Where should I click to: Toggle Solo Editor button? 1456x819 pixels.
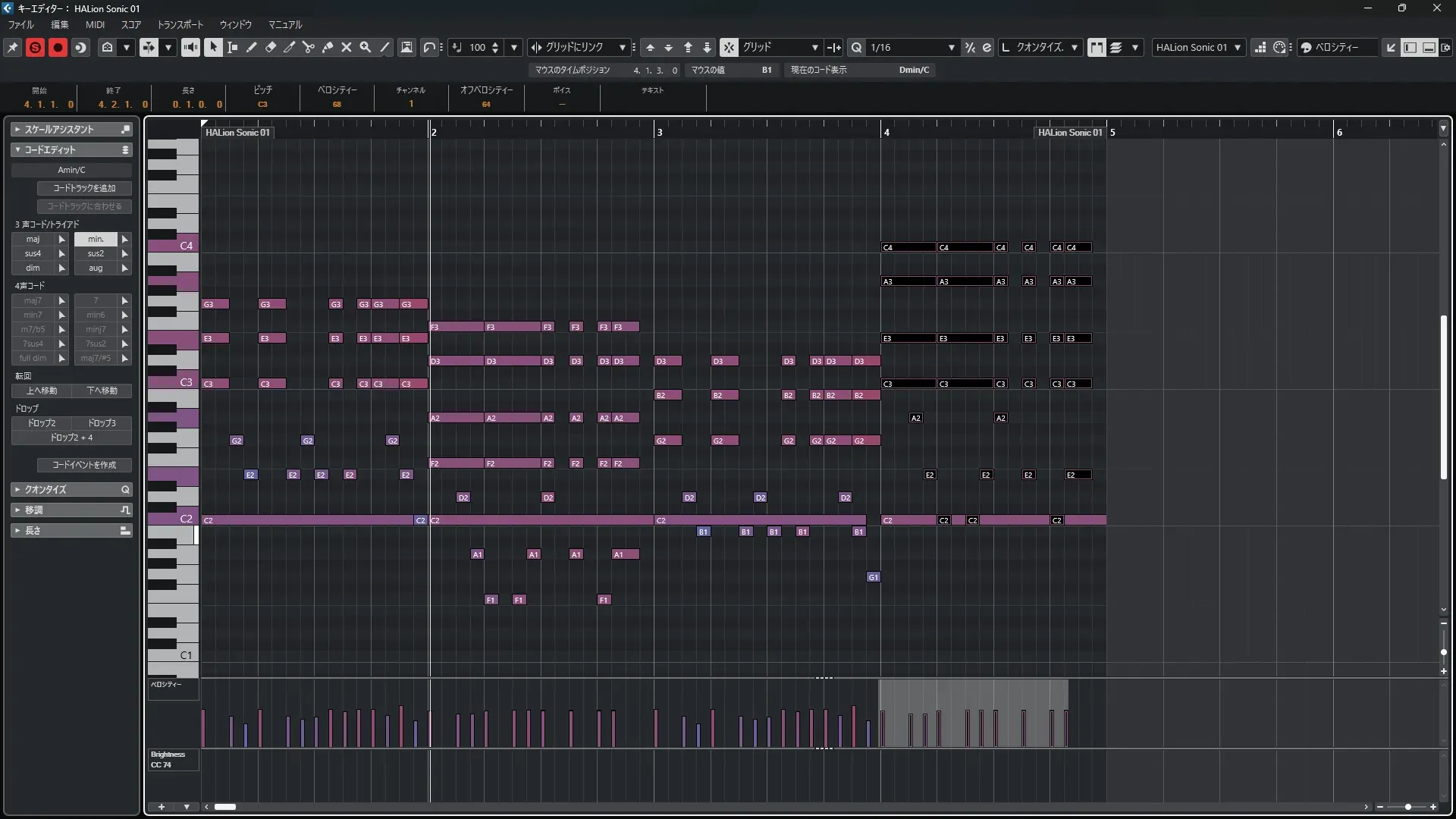pyautogui.click(x=35, y=47)
